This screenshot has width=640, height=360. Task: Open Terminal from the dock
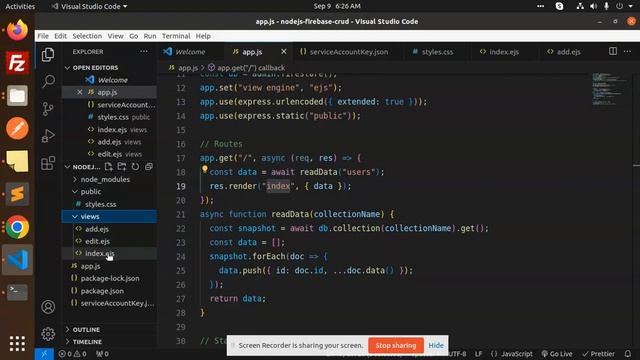click(x=17, y=292)
